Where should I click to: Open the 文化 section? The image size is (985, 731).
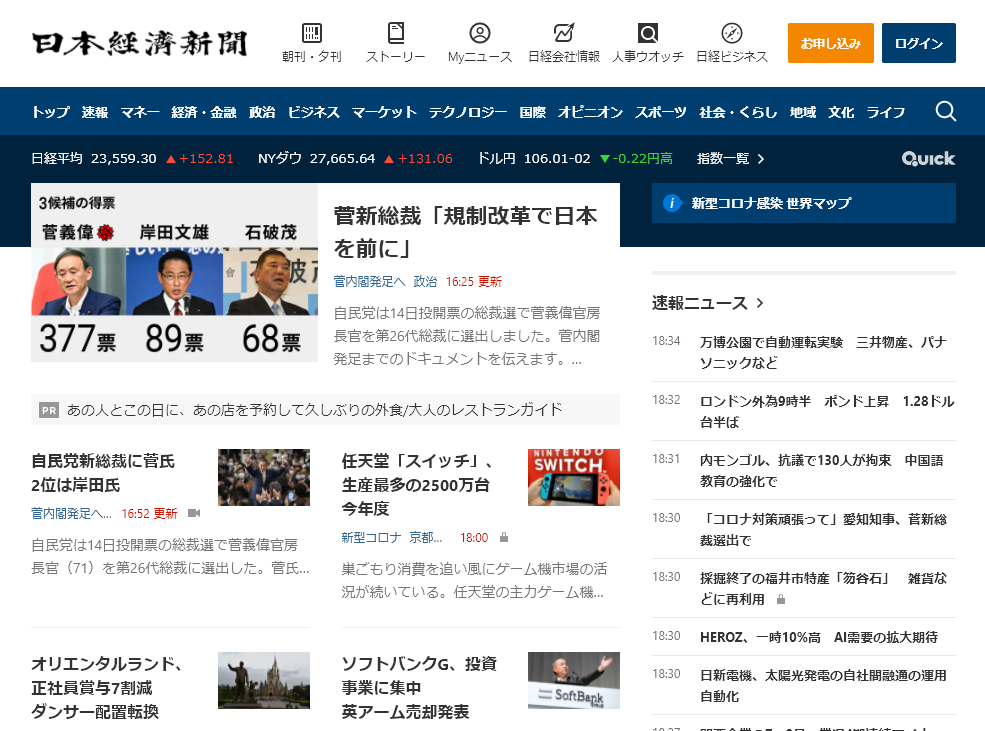click(841, 112)
